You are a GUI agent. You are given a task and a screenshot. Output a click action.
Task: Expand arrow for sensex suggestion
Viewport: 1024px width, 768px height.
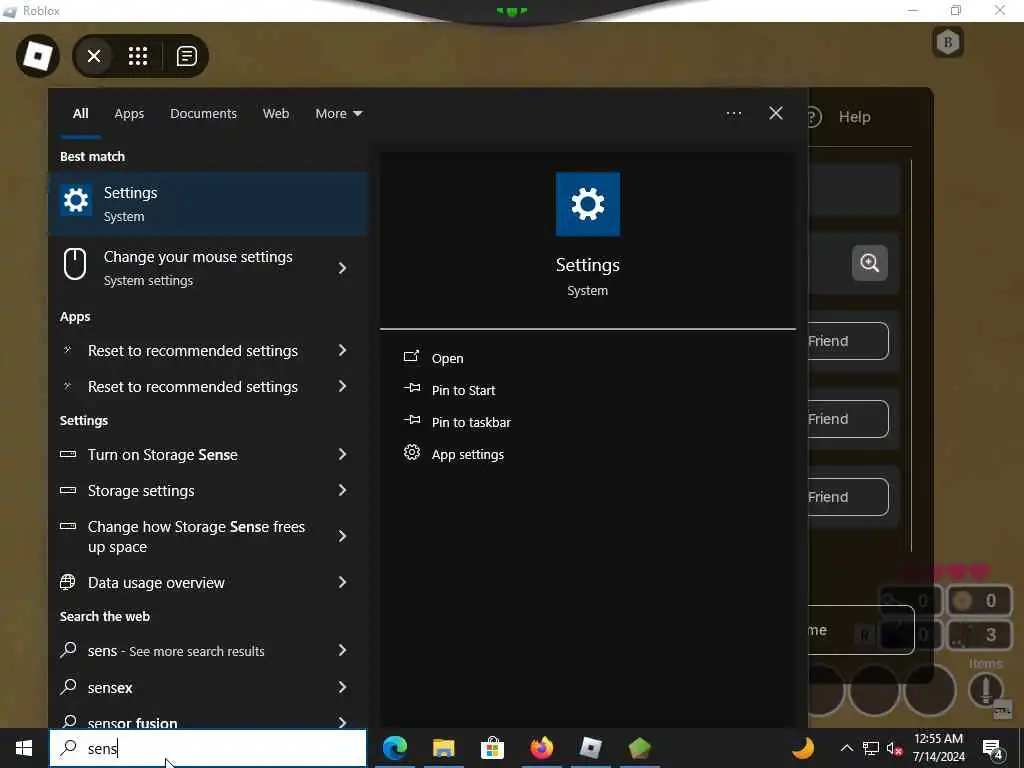(x=342, y=687)
